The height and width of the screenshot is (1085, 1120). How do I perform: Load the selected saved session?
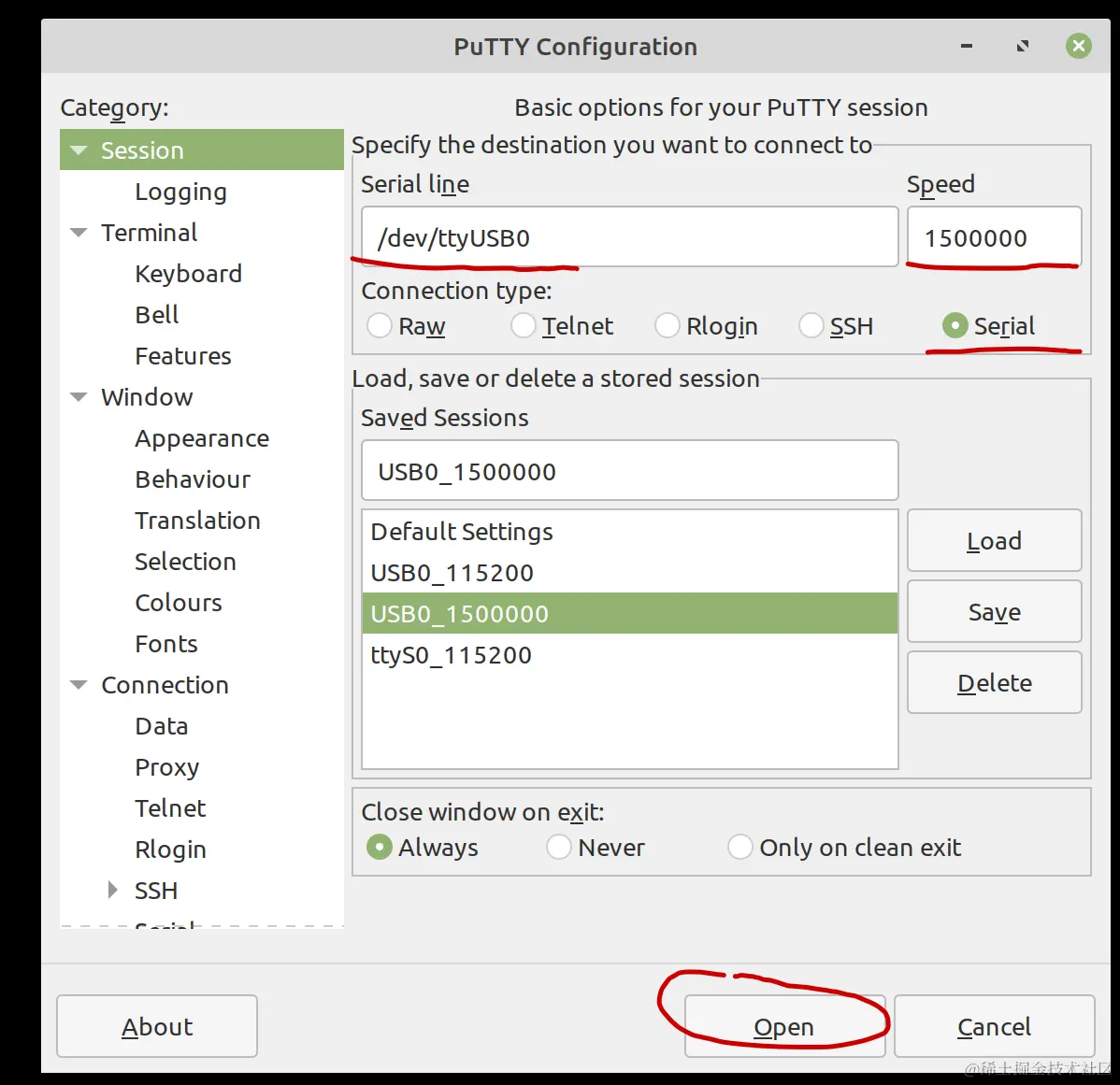[995, 540]
